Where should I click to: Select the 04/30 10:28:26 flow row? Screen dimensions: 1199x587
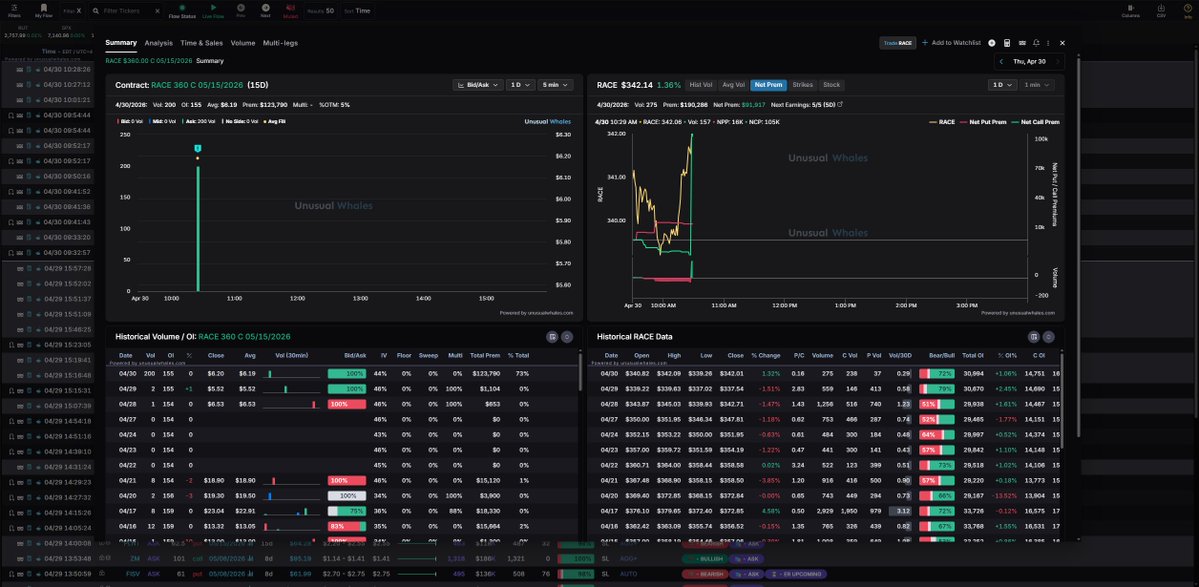[47, 69]
